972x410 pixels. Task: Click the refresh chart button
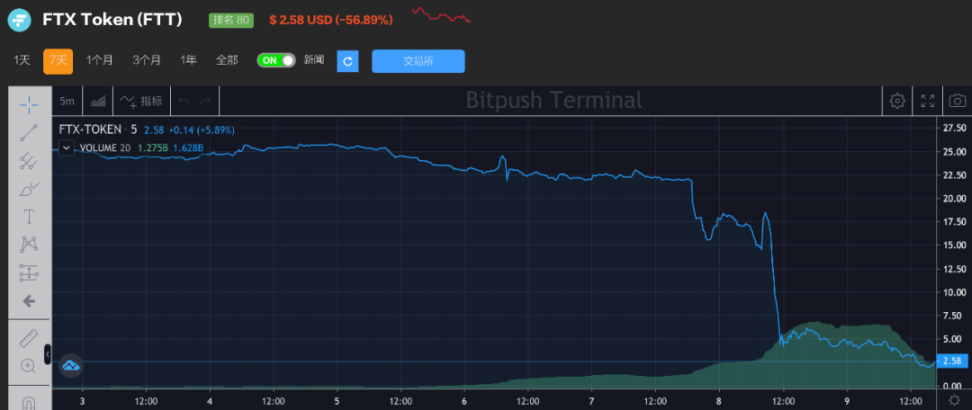tap(347, 61)
